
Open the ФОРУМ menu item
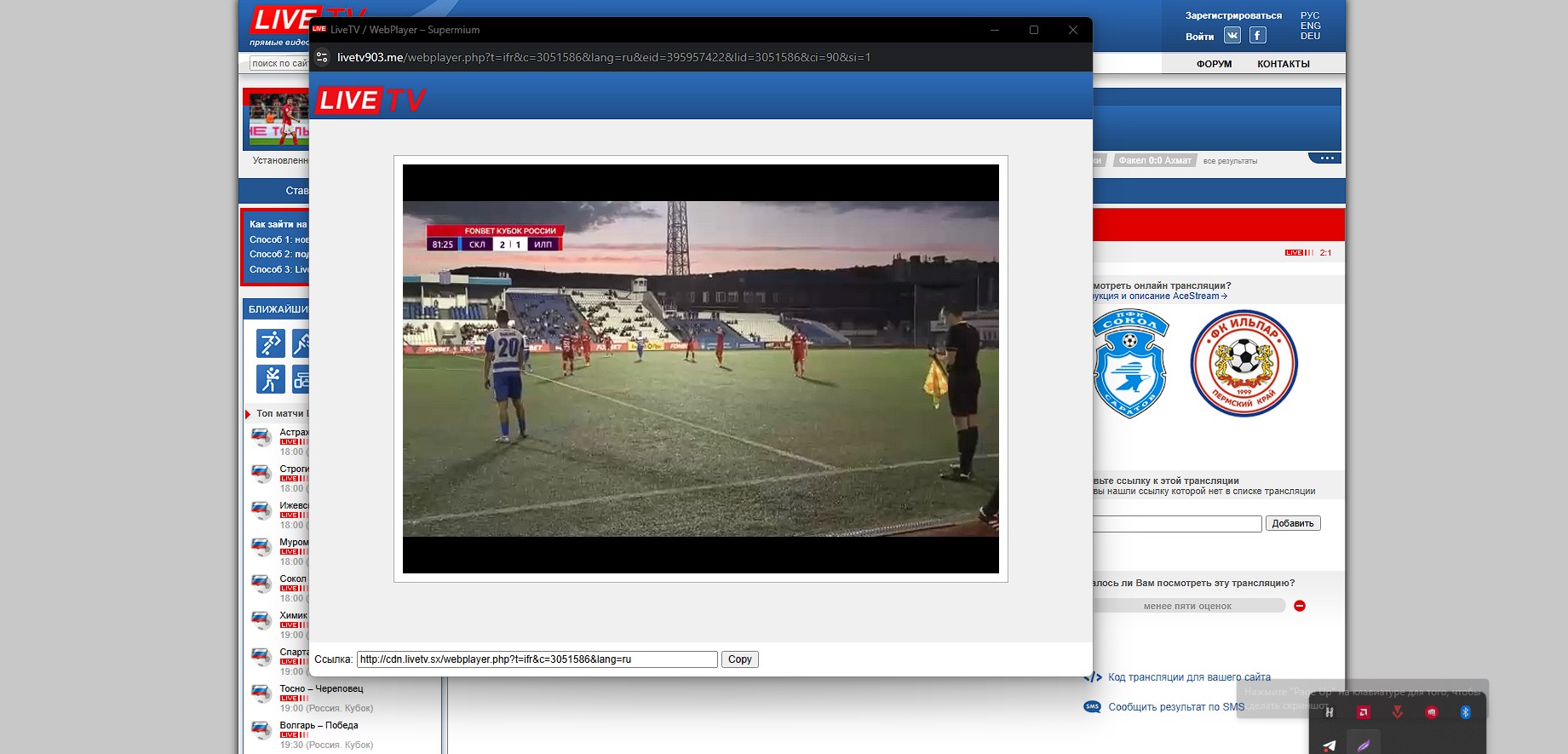click(x=1214, y=64)
